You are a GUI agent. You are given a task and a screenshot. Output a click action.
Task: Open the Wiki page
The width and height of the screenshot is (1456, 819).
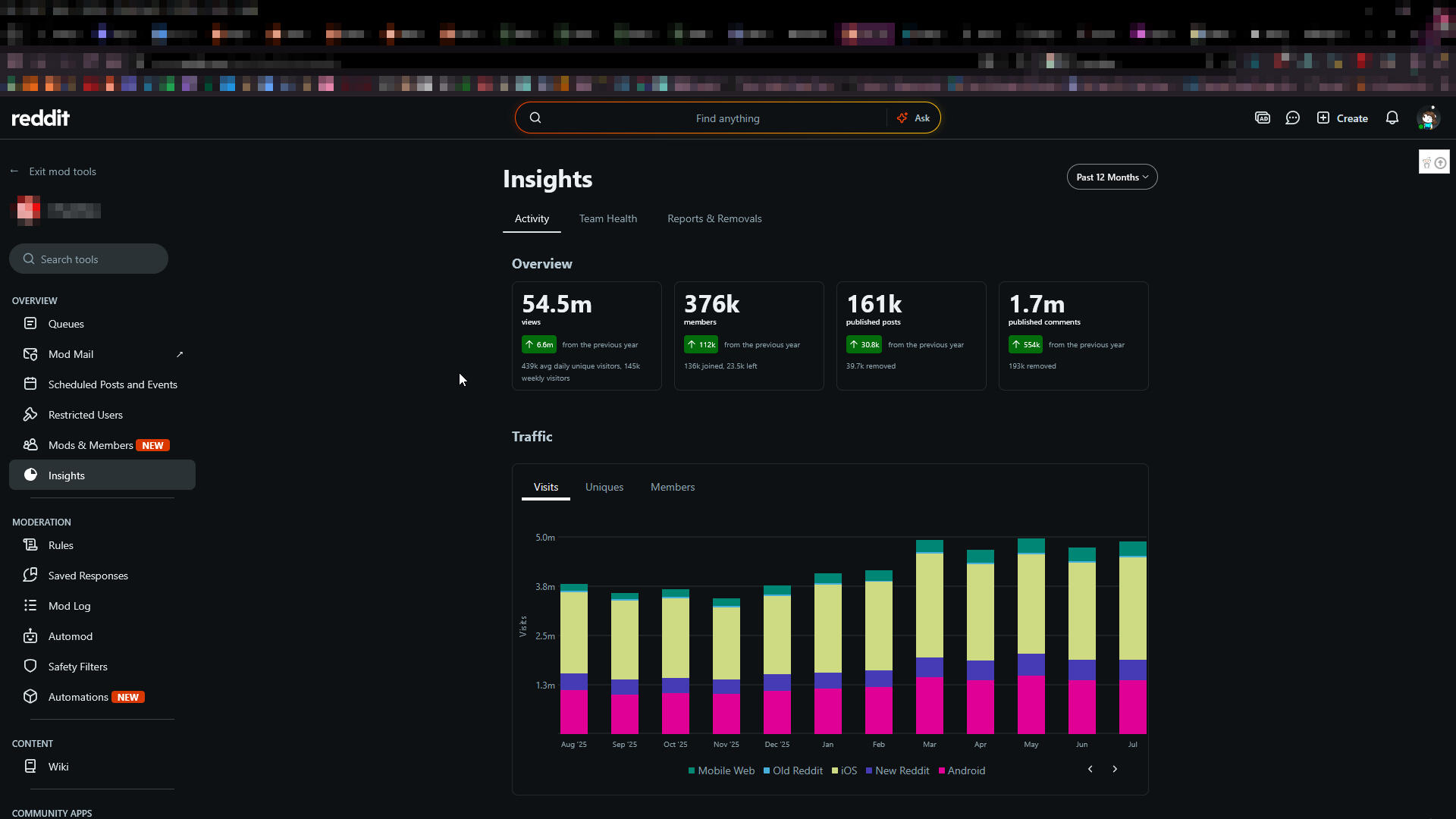pyautogui.click(x=102, y=767)
